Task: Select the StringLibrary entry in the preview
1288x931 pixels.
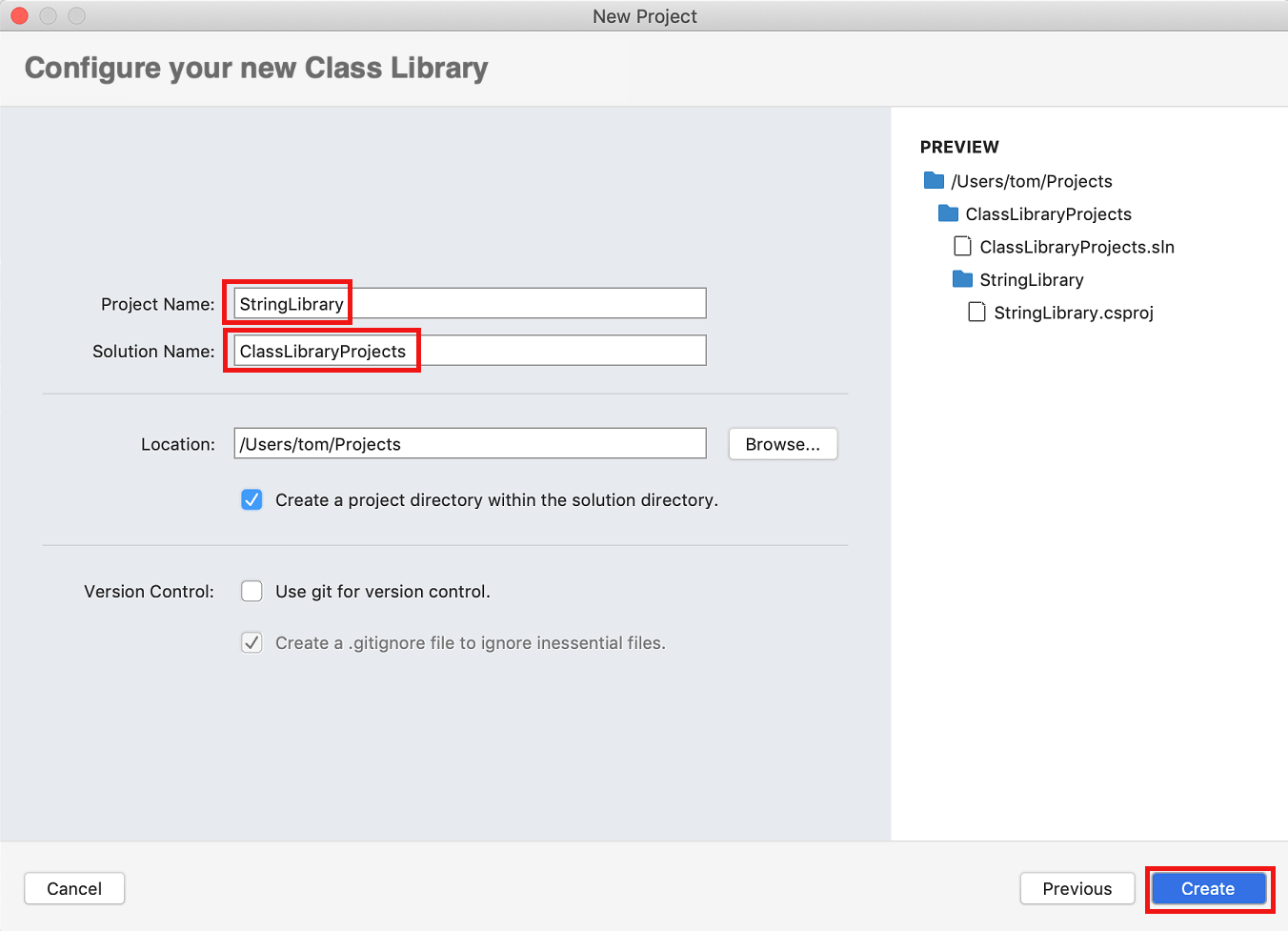Action: click(1032, 279)
